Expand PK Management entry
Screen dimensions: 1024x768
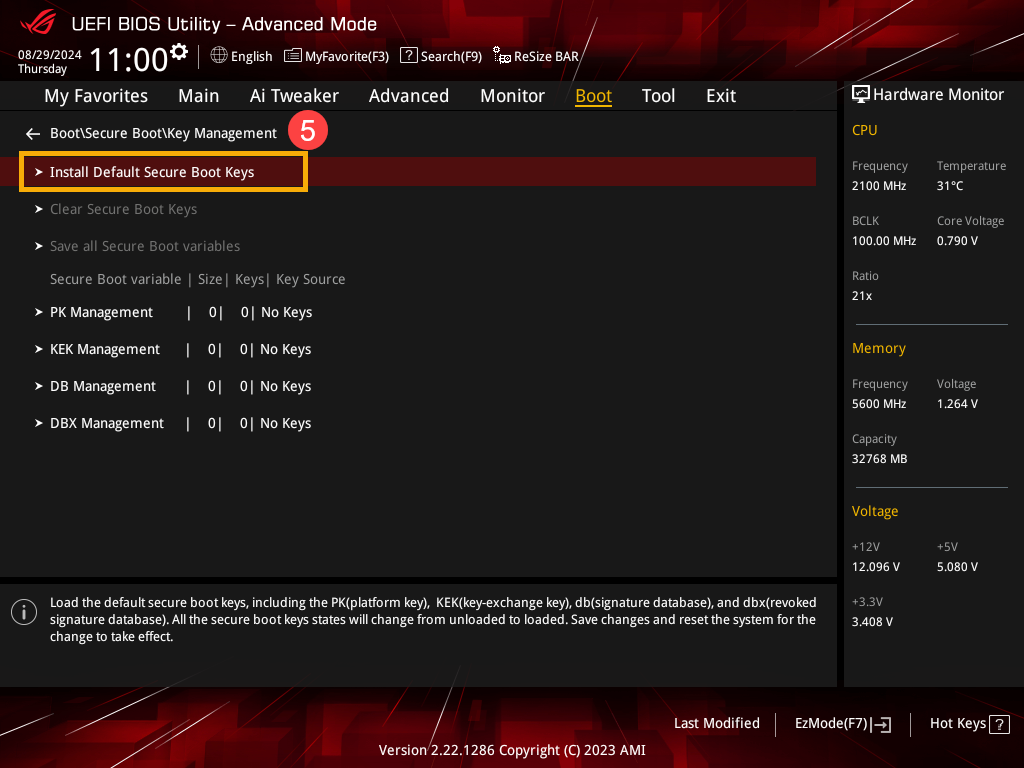click(x=101, y=312)
